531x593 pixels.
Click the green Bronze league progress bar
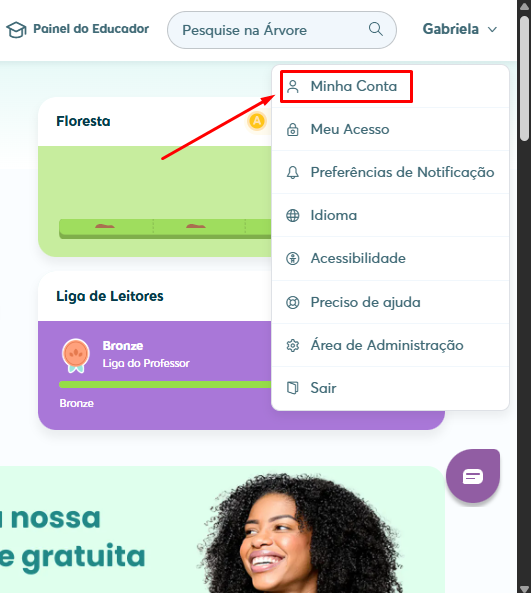coord(165,385)
